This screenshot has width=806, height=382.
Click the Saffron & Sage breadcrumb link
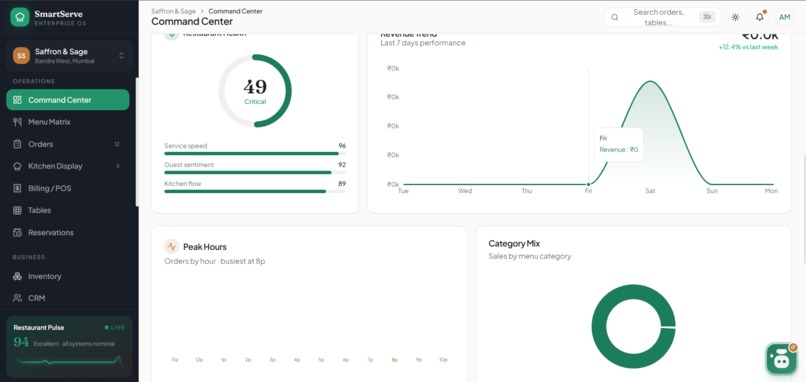pos(173,11)
